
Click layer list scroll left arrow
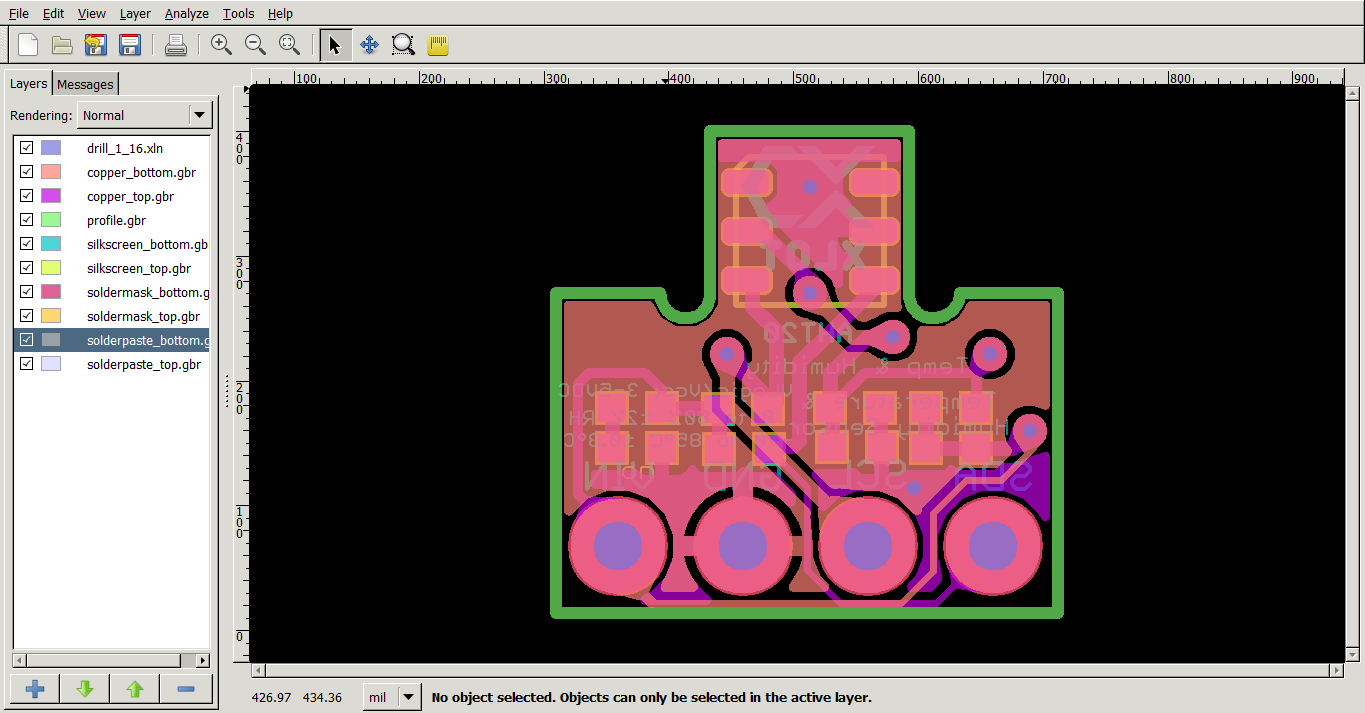tap(18, 660)
